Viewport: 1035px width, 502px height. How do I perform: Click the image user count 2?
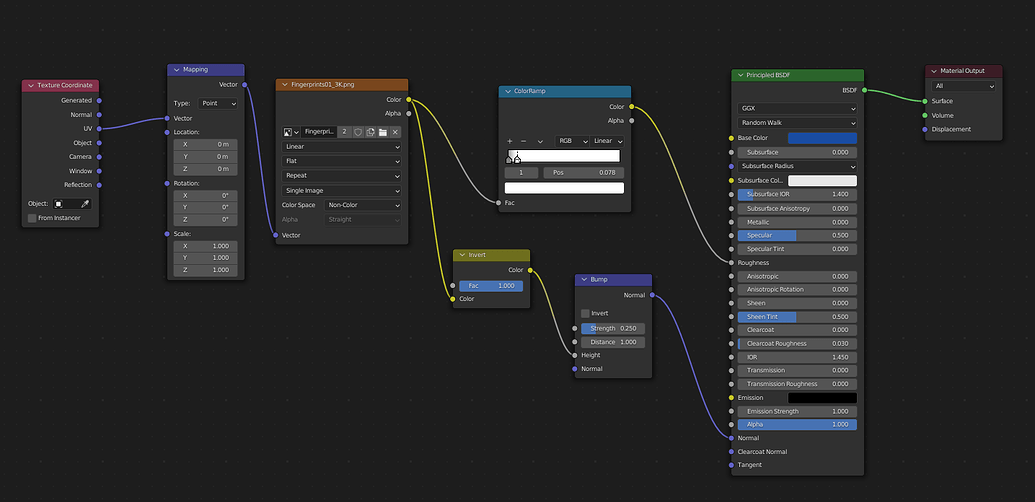pos(345,132)
